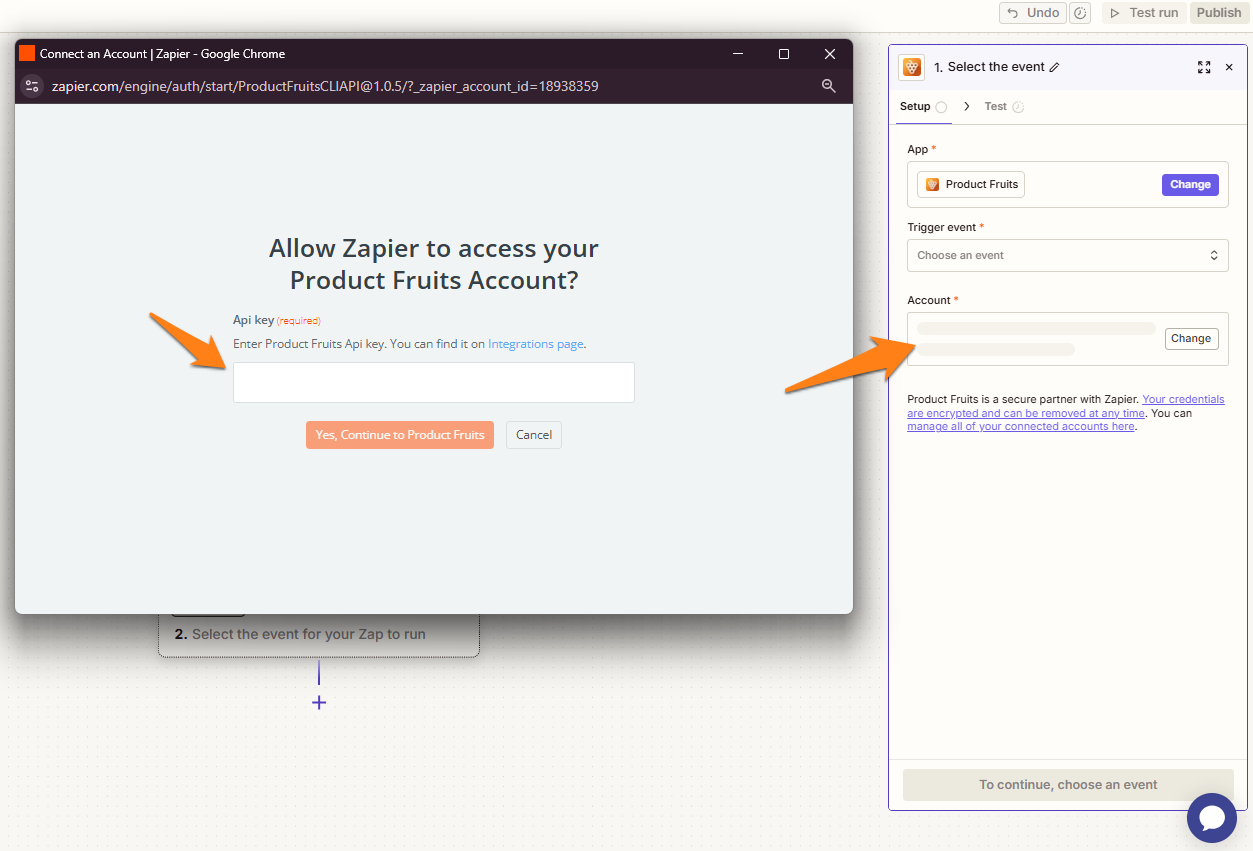Viewport: 1253px width, 851px height.
Task: Open version history clock icon
Action: coord(1080,13)
